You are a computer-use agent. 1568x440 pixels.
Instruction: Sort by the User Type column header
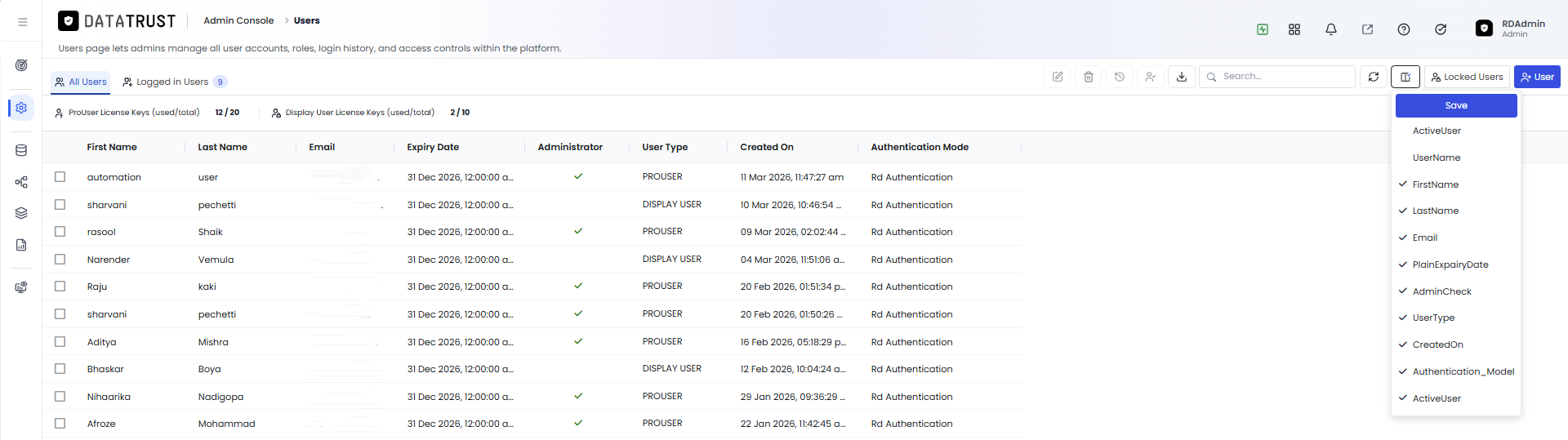coord(665,147)
